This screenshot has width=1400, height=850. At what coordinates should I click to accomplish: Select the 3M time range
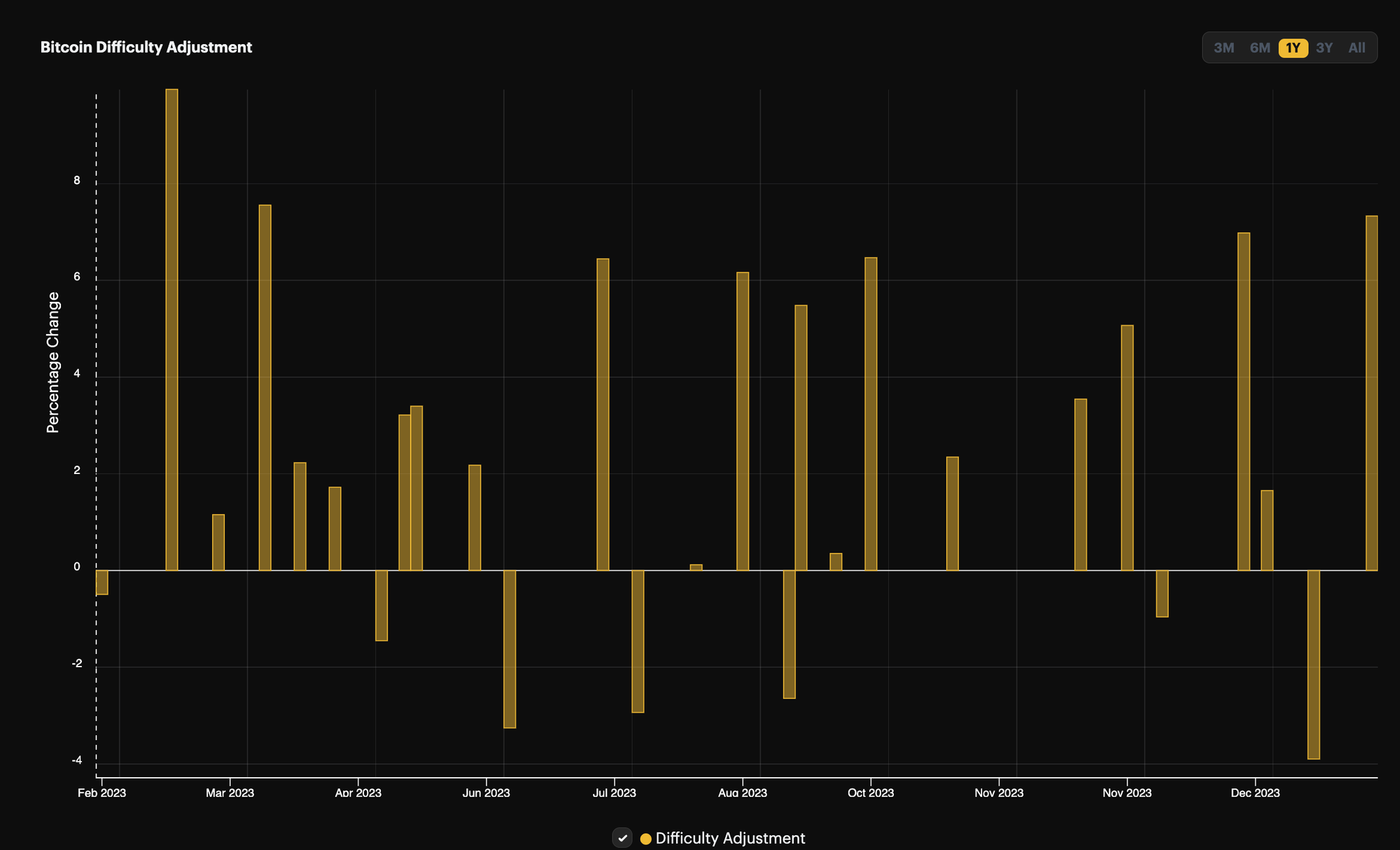coord(1224,48)
